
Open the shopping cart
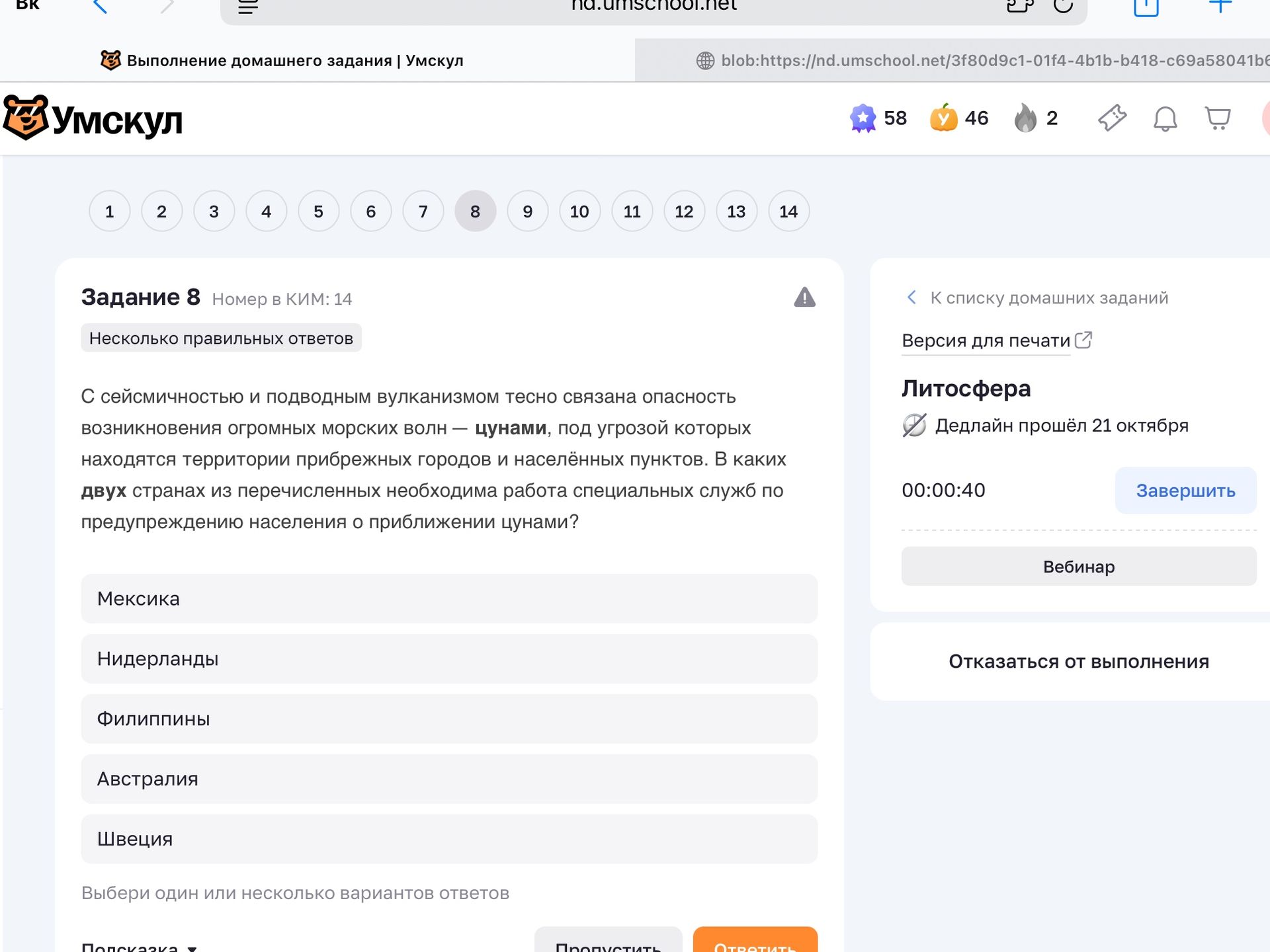click(x=1218, y=118)
